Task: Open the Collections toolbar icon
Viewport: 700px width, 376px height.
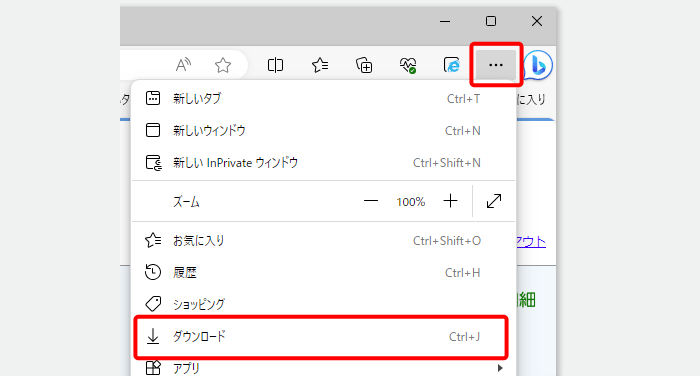Action: [364, 65]
